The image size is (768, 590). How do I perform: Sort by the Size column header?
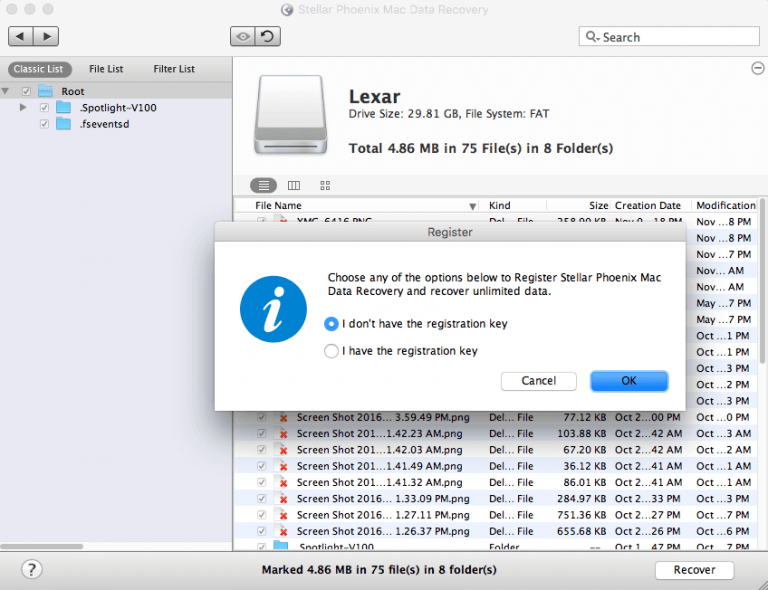click(599, 206)
